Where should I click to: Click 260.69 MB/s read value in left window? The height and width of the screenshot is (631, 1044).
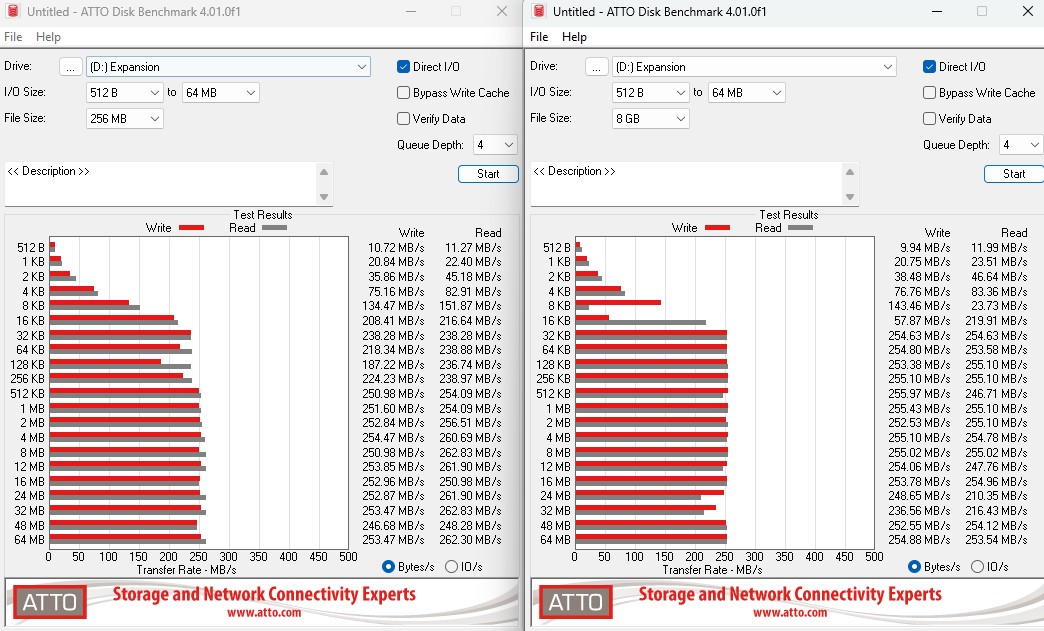coord(470,437)
